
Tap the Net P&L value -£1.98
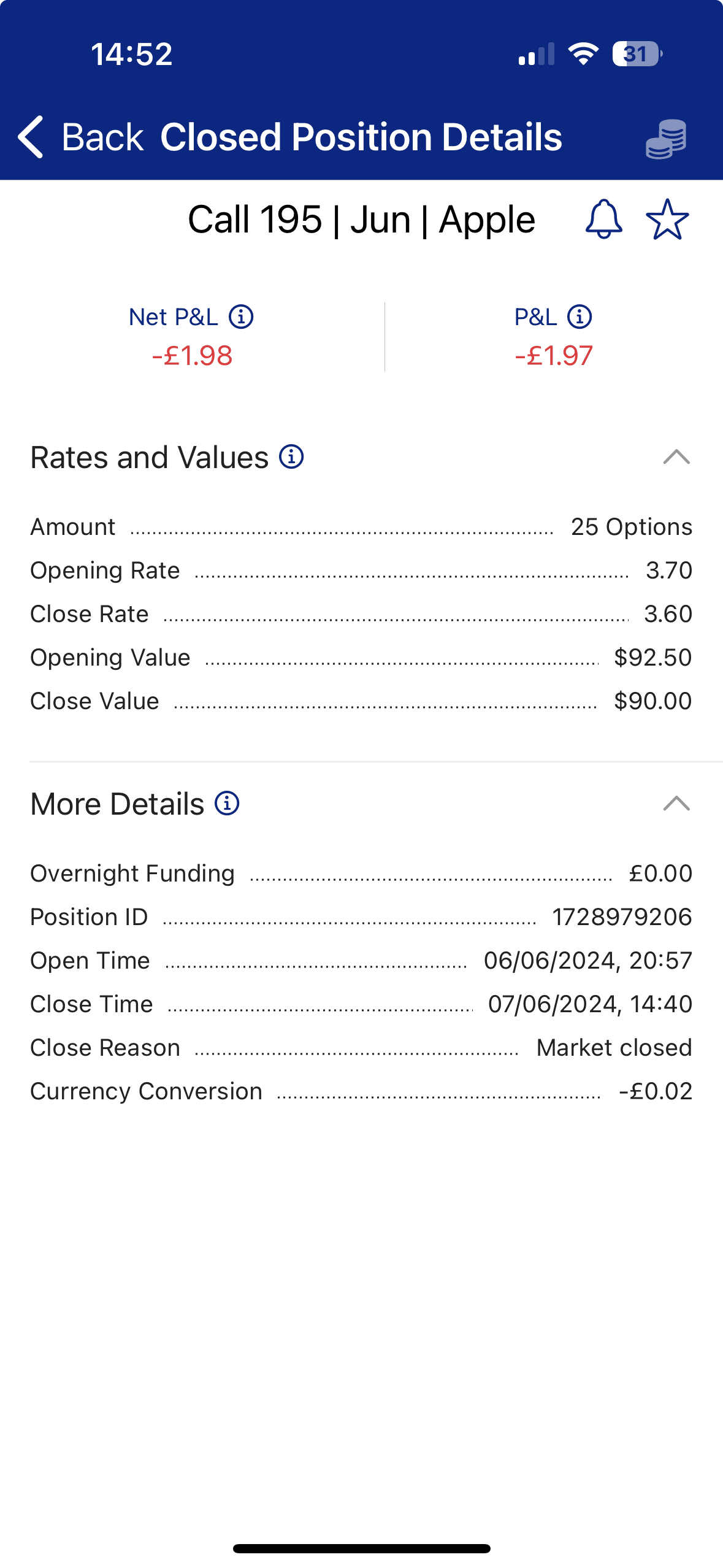click(192, 356)
